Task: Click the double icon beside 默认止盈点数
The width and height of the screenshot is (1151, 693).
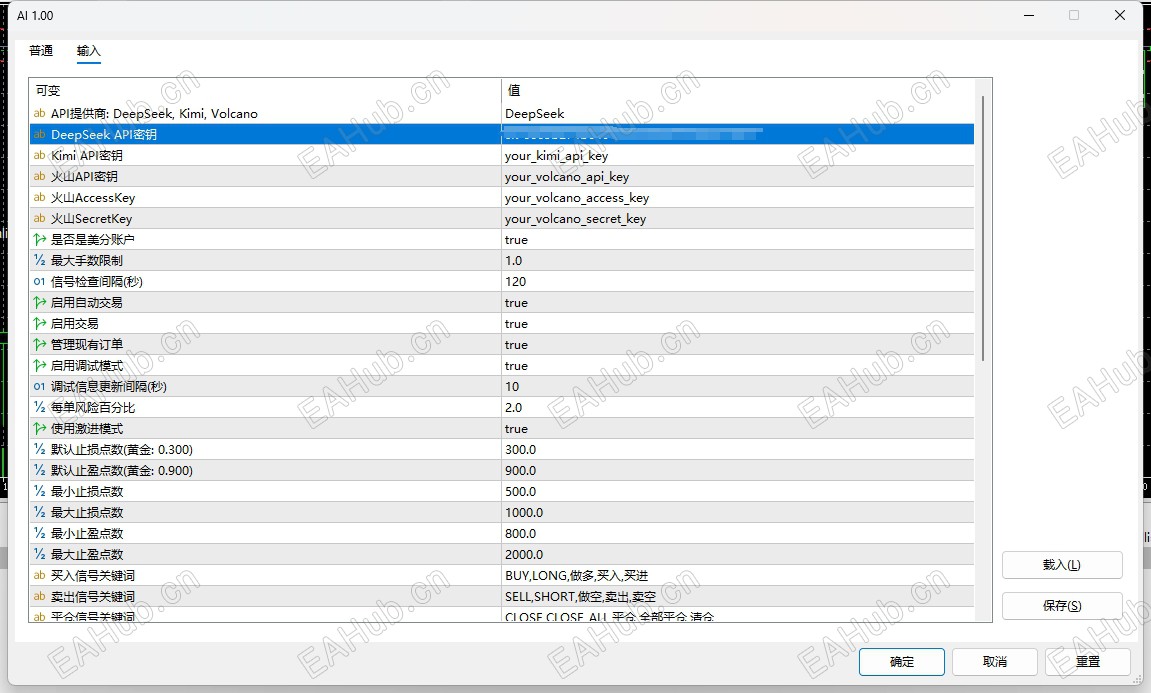Action: tap(40, 471)
